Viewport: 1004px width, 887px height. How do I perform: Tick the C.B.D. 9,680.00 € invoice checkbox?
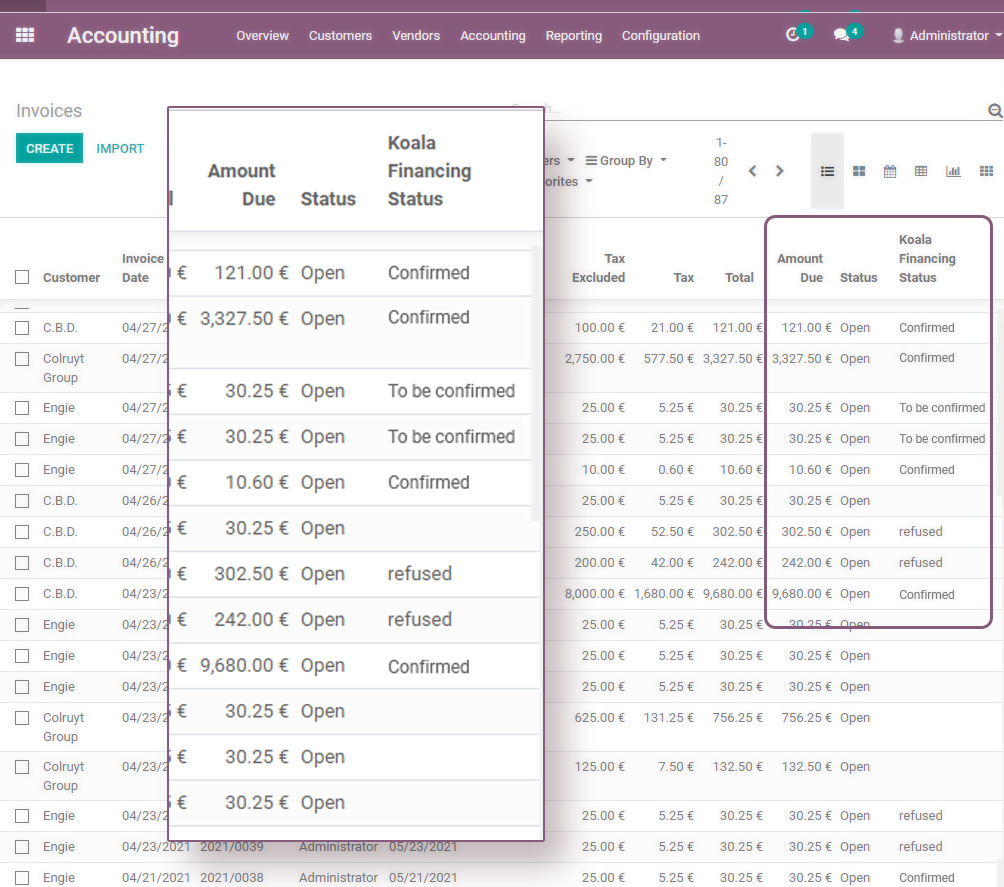22,594
